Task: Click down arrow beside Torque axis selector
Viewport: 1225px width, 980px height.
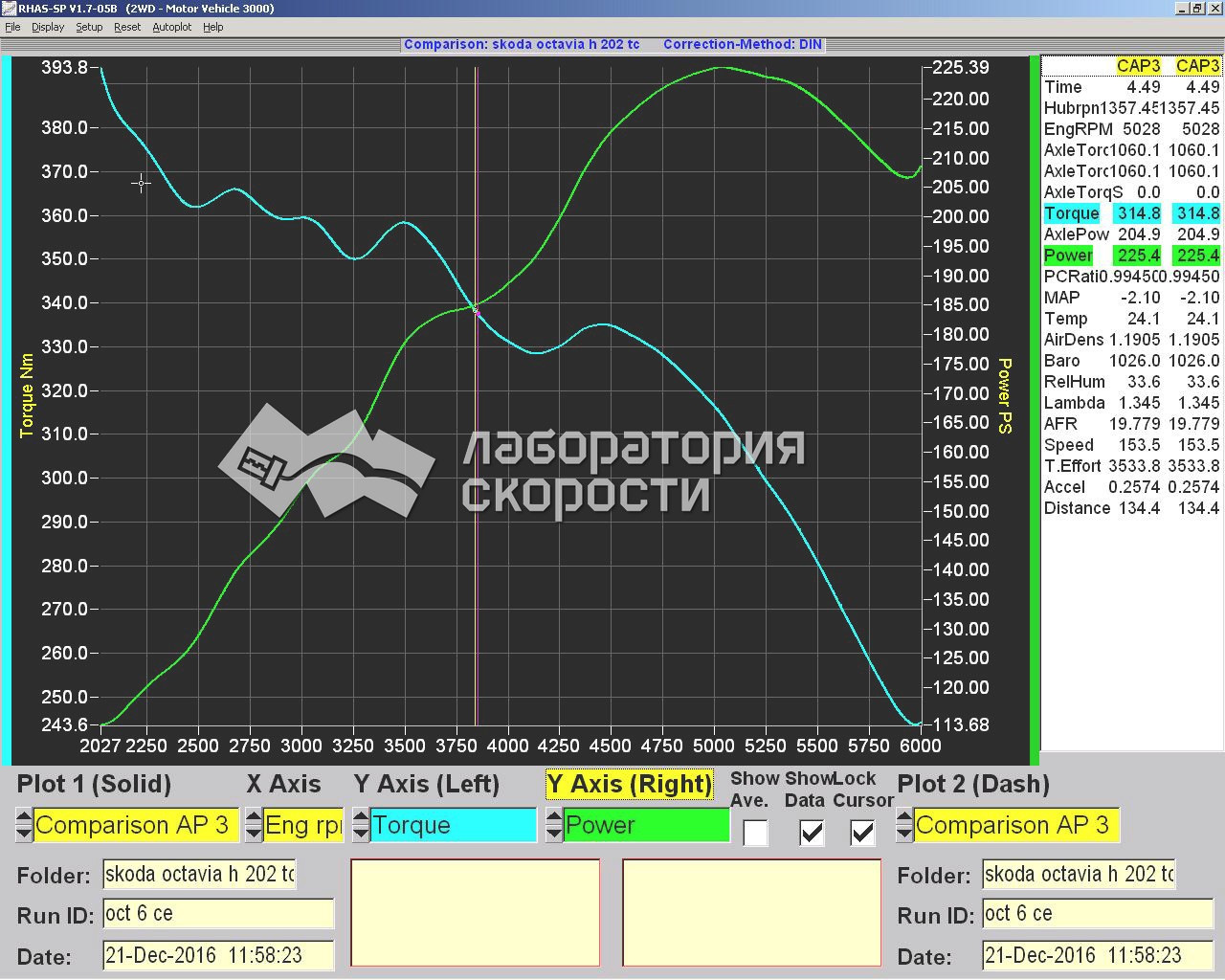Action: point(361,834)
